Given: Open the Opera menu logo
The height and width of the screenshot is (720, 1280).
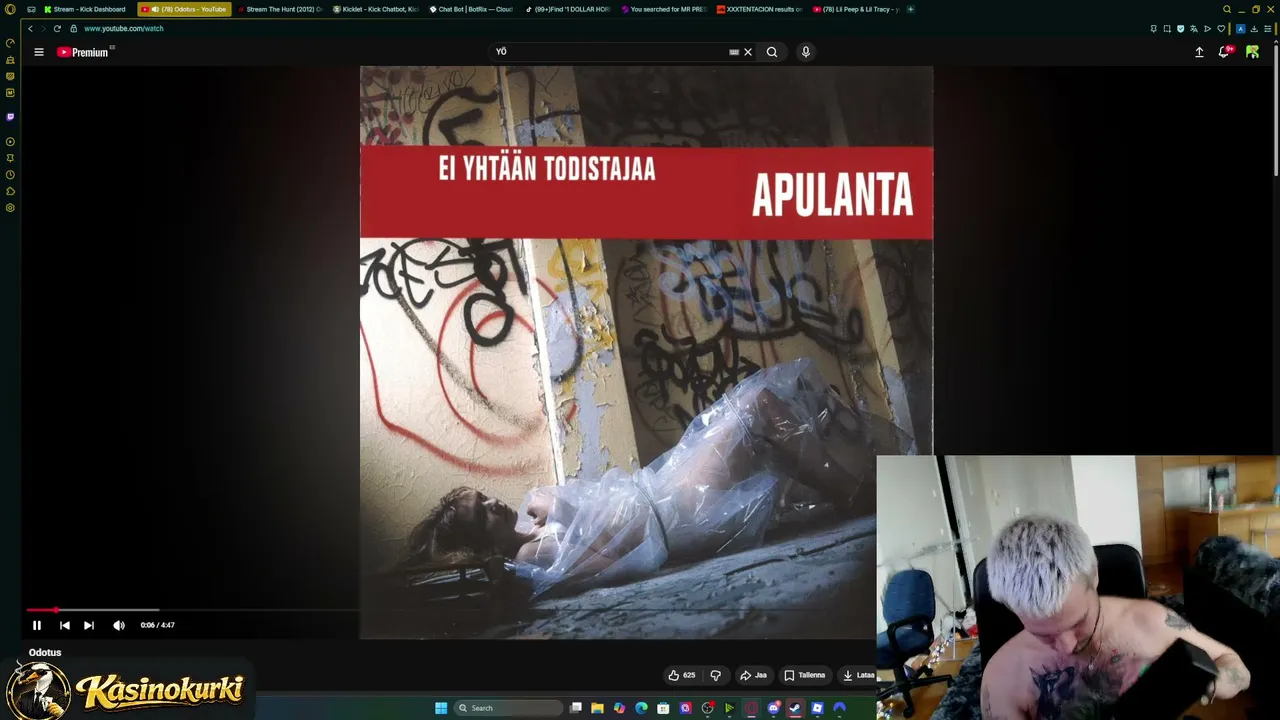Looking at the screenshot, I should click(10, 9).
